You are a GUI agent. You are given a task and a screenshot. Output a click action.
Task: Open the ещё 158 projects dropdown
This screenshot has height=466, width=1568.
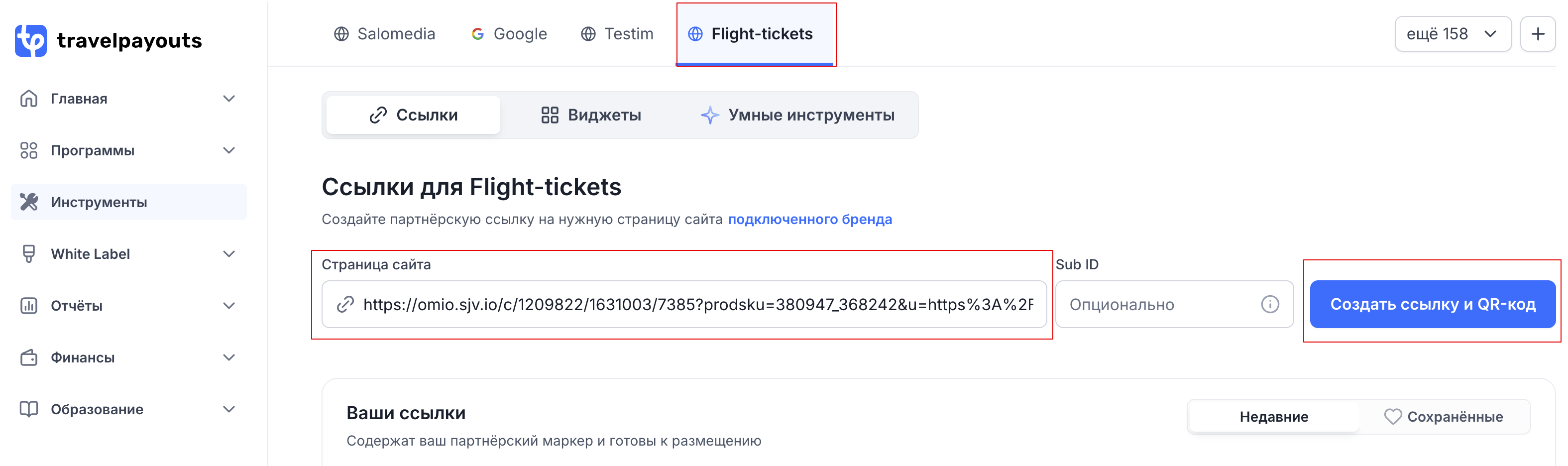click(1452, 34)
